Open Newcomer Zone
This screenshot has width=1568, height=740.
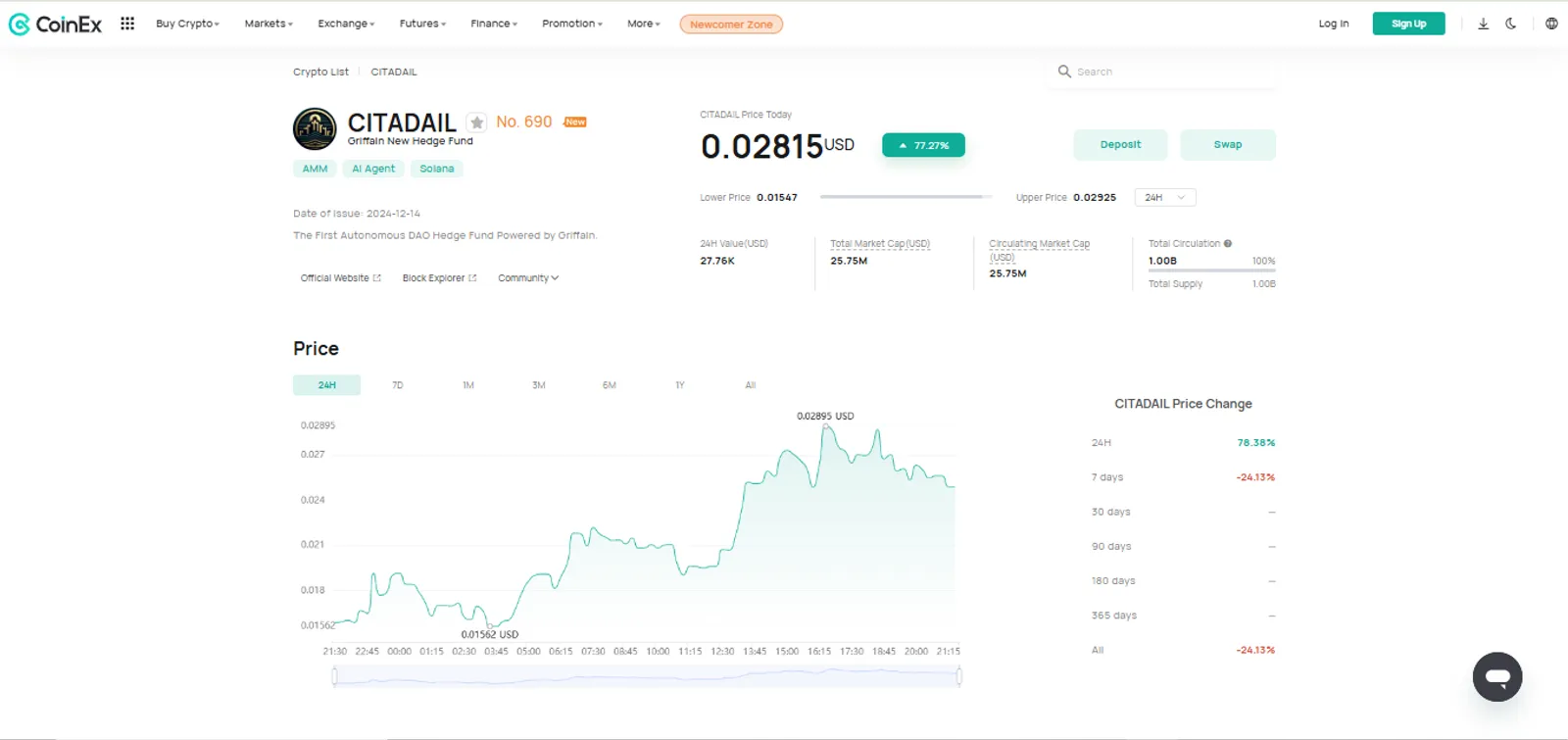click(731, 25)
